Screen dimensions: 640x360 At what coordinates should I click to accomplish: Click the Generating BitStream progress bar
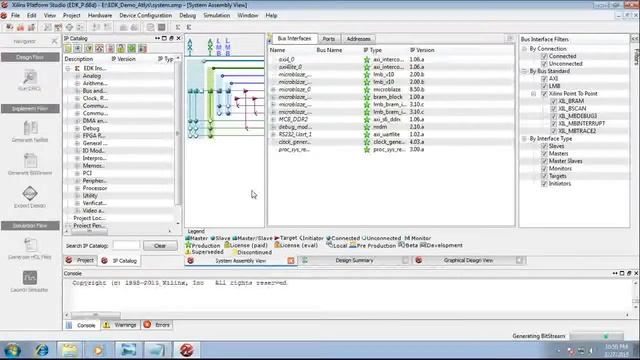click(596, 336)
